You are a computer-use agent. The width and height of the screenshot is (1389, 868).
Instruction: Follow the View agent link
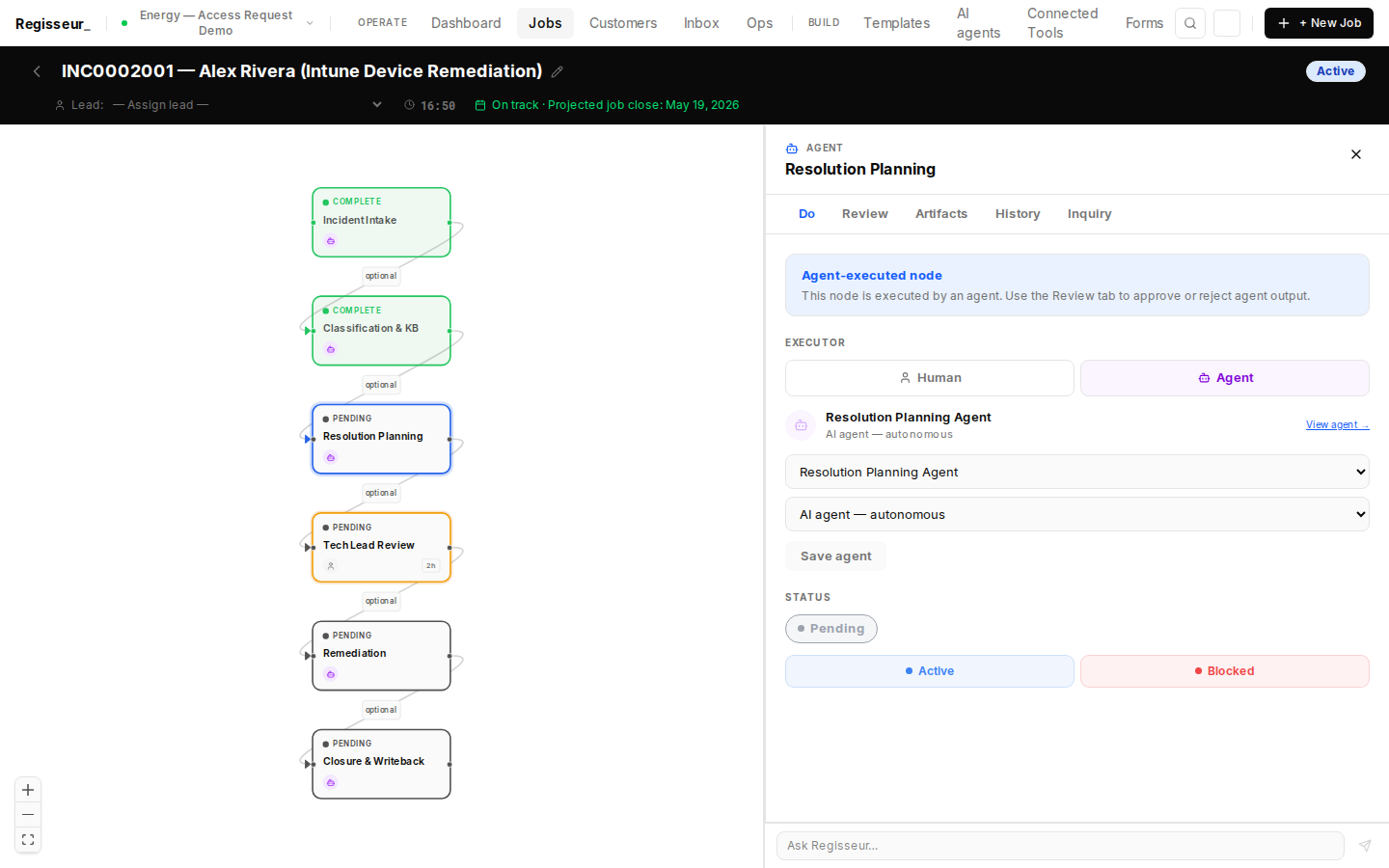[x=1337, y=424]
